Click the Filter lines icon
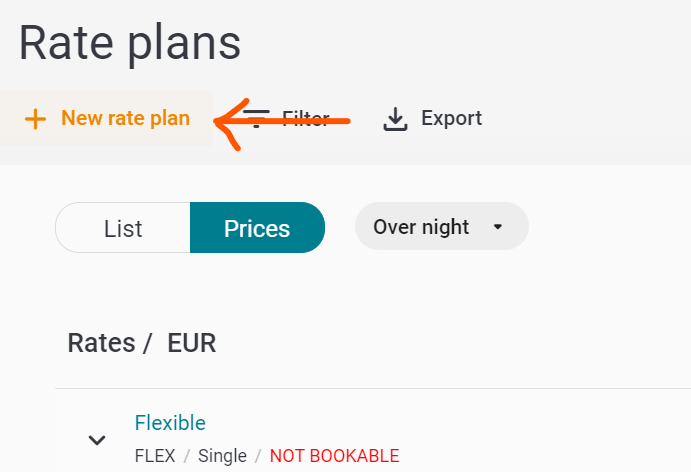Screen dimensions: 691x472 click(x=256, y=119)
